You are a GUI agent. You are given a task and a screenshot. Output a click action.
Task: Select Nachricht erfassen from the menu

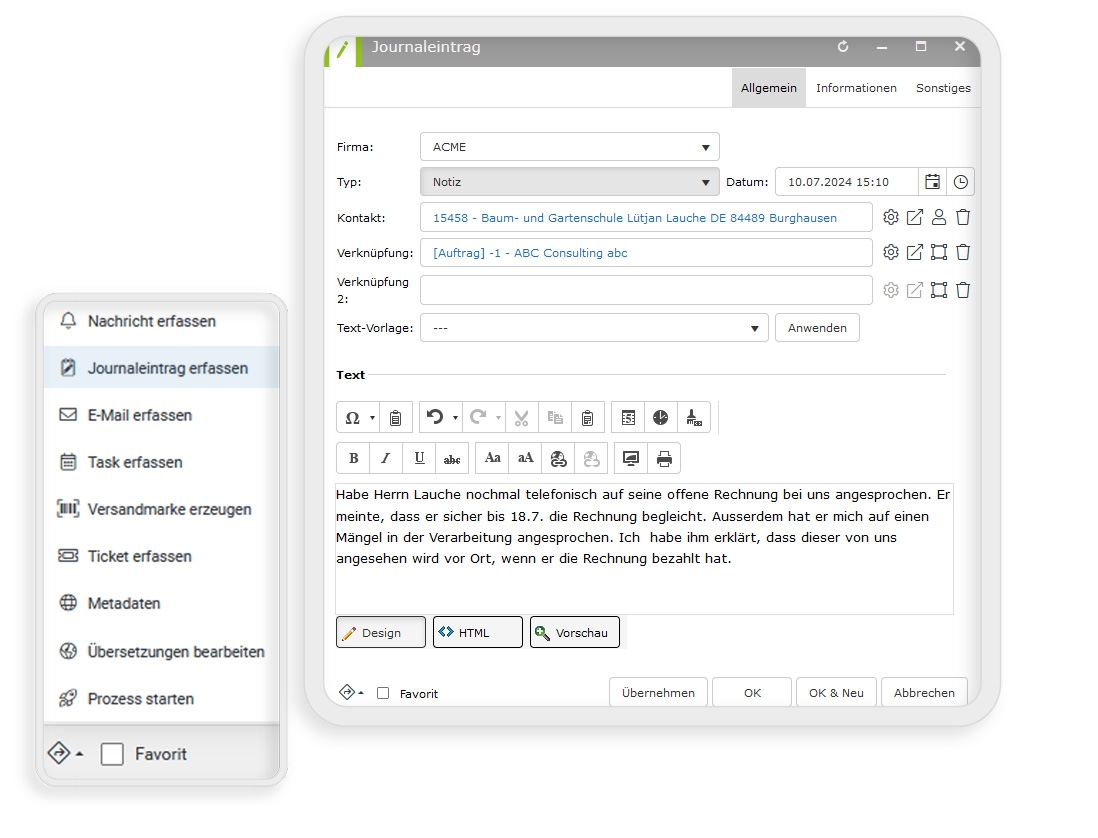click(x=161, y=321)
